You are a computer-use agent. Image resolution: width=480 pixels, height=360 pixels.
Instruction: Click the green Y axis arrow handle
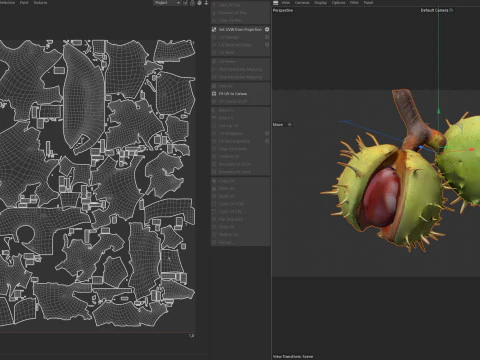[x=439, y=111]
